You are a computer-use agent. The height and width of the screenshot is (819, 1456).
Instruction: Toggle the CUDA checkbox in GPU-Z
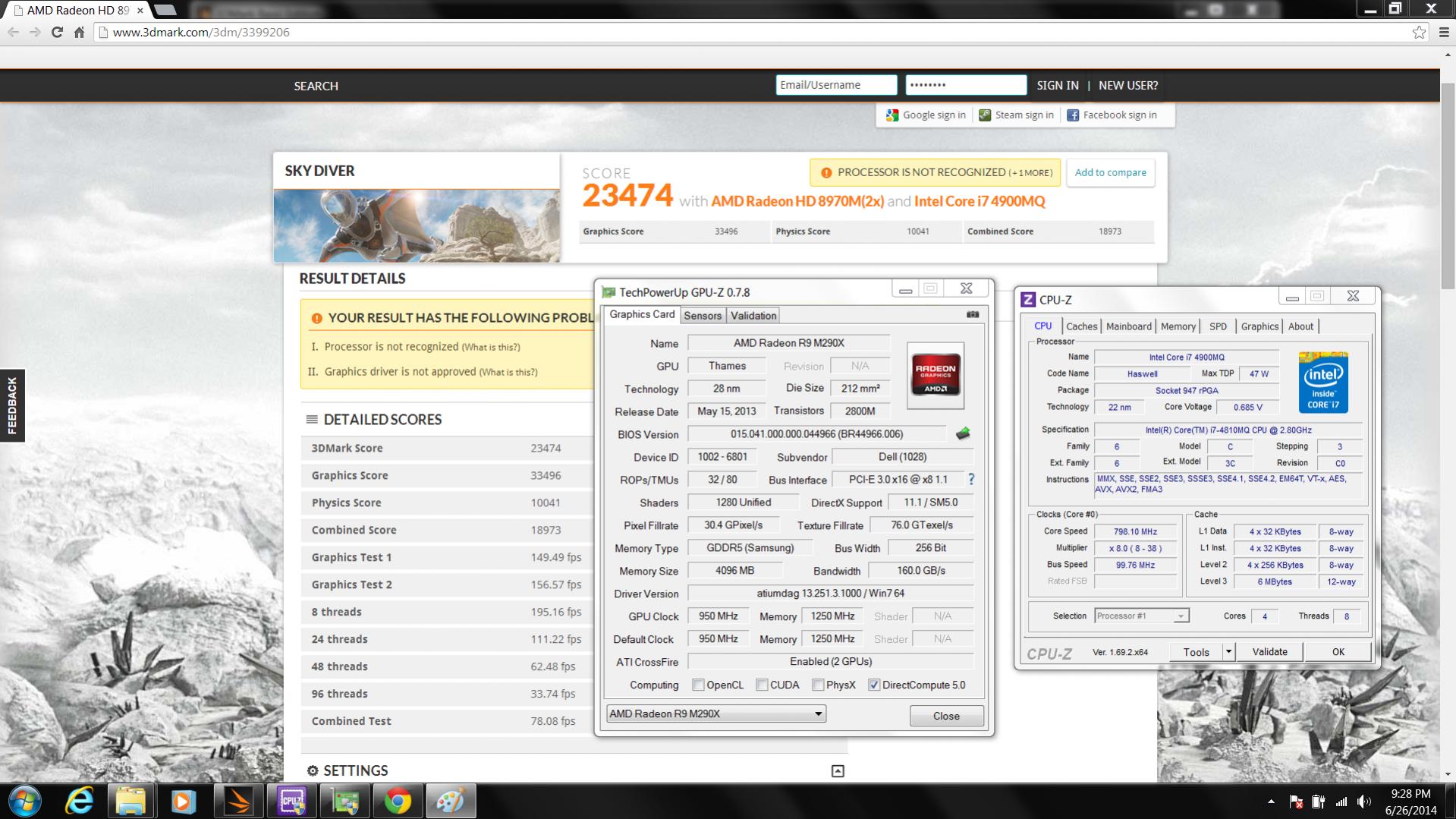(x=762, y=685)
